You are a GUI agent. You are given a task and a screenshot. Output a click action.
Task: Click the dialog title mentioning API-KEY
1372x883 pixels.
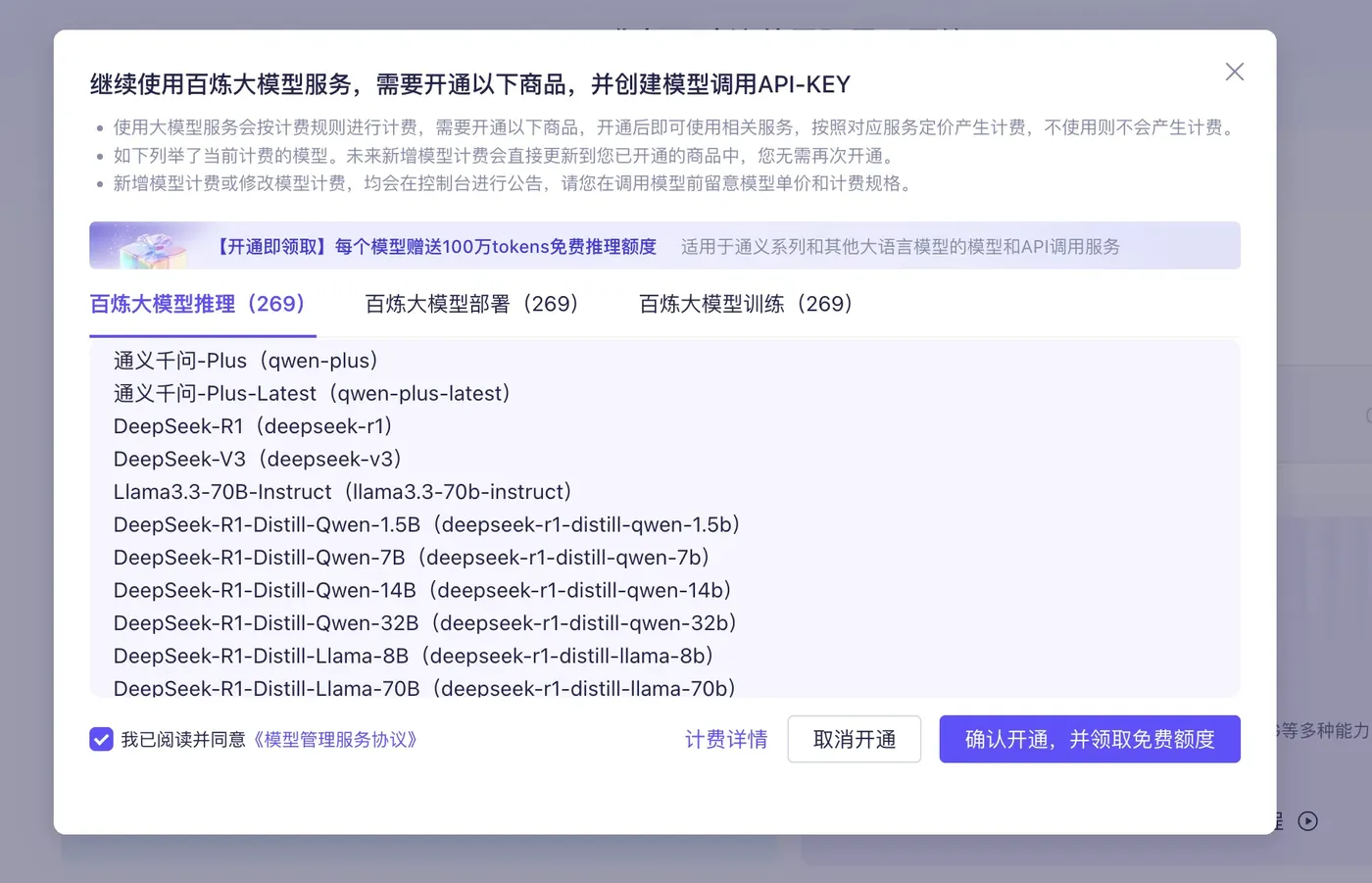click(x=470, y=84)
